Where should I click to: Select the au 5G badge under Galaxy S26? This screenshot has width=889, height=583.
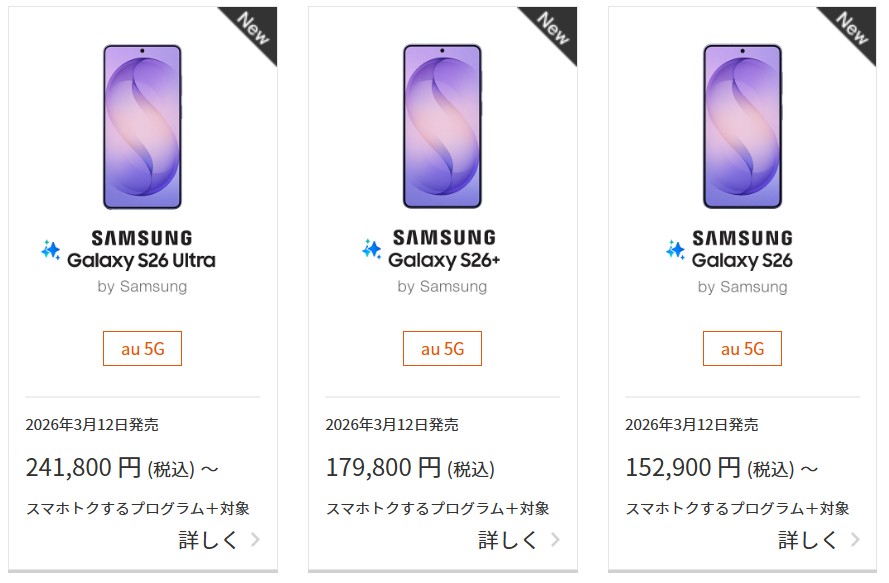click(x=742, y=349)
